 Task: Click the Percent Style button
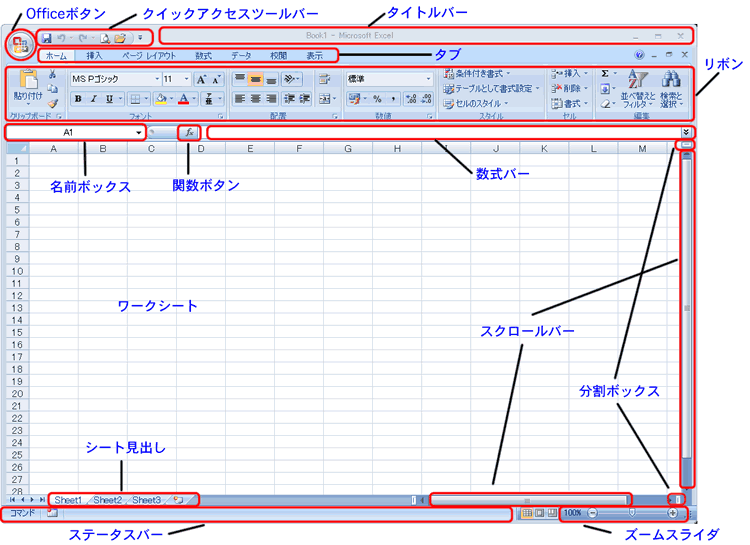pyautogui.click(x=377, y=99)
